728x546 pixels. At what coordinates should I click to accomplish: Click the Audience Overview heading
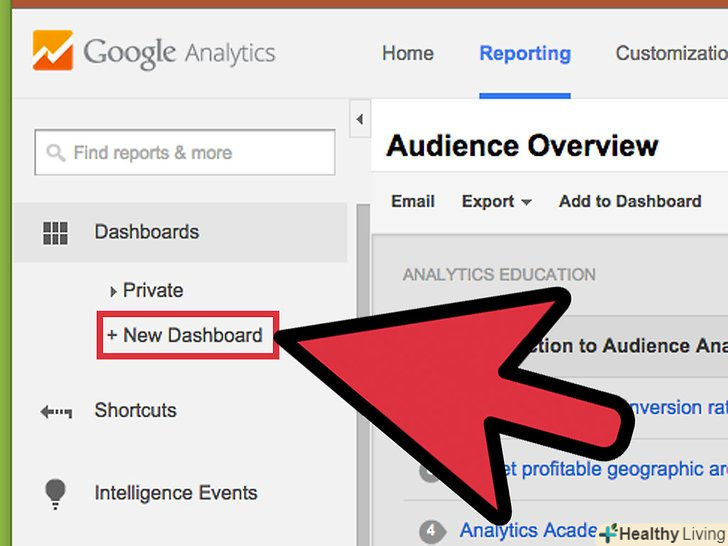[522, 146]
